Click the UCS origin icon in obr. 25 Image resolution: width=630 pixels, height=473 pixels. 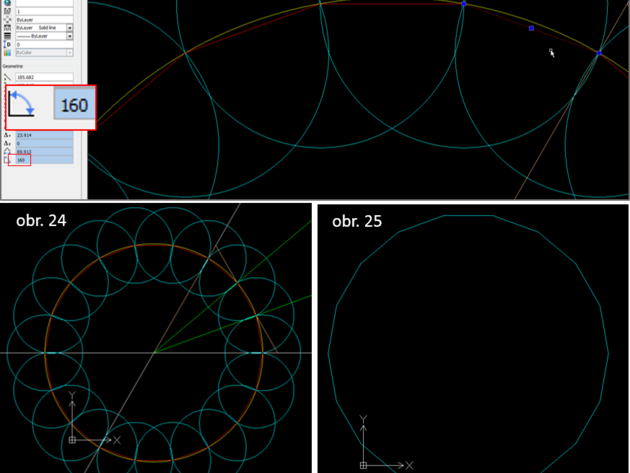coord(363,465)
